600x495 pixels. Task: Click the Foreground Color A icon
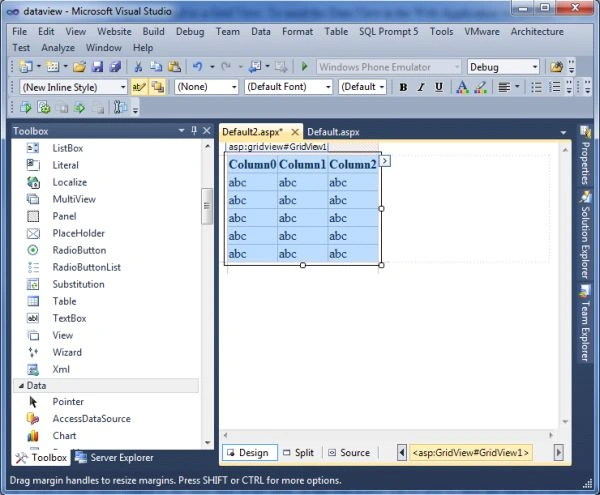point(462,87)
